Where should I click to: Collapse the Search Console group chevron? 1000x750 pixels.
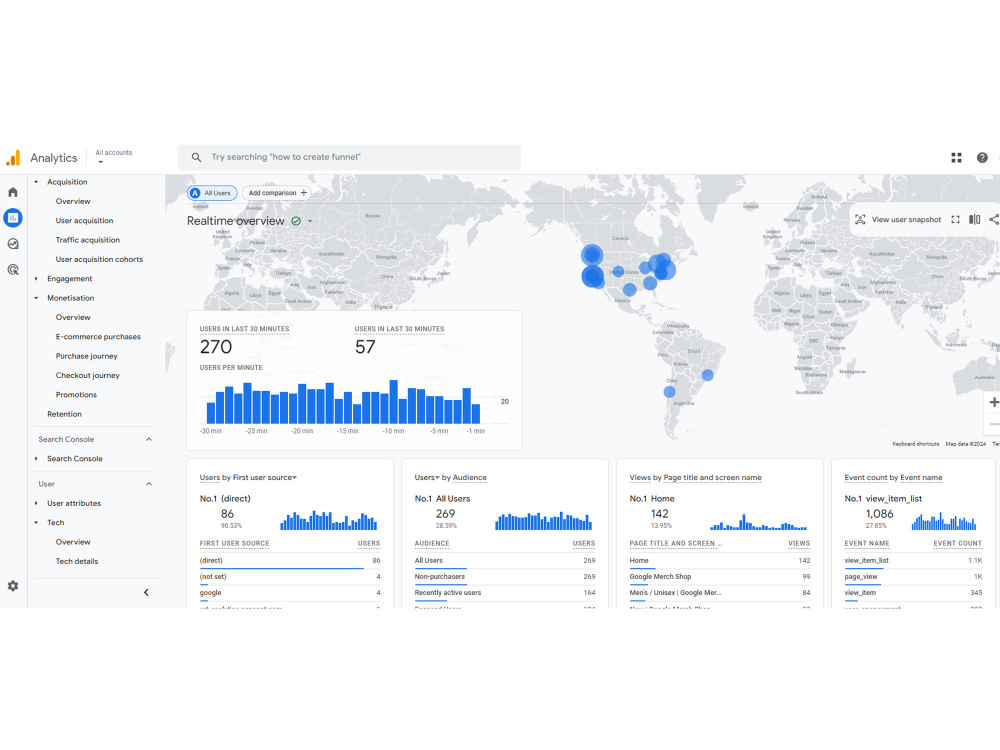point(149,439)
